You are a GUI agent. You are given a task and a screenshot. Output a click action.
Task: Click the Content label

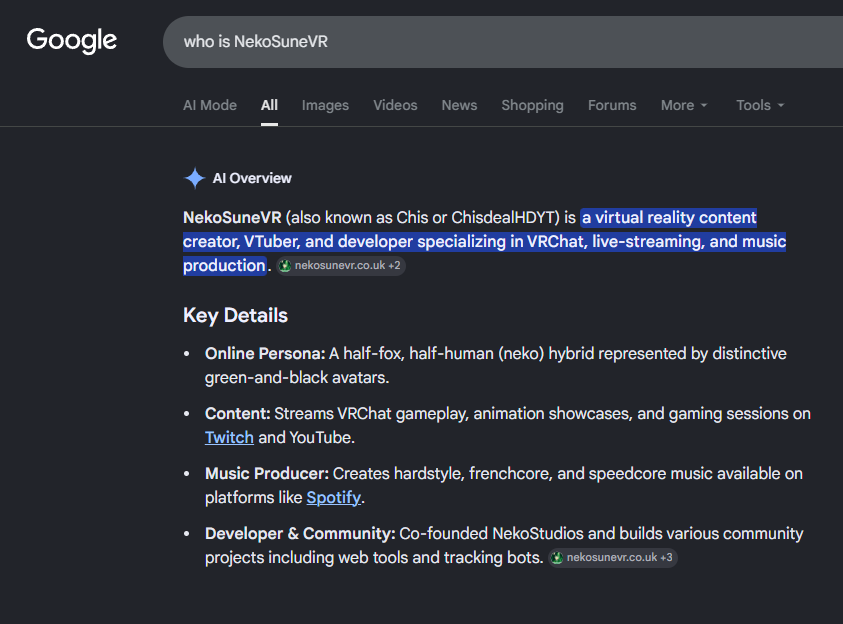238,414
